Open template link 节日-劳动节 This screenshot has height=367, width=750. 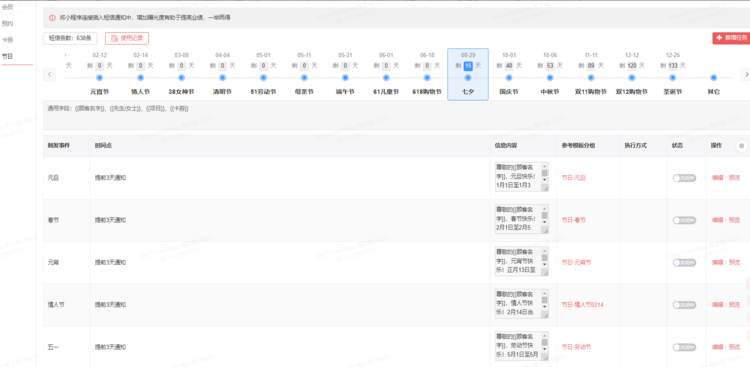tap(576, 347)
